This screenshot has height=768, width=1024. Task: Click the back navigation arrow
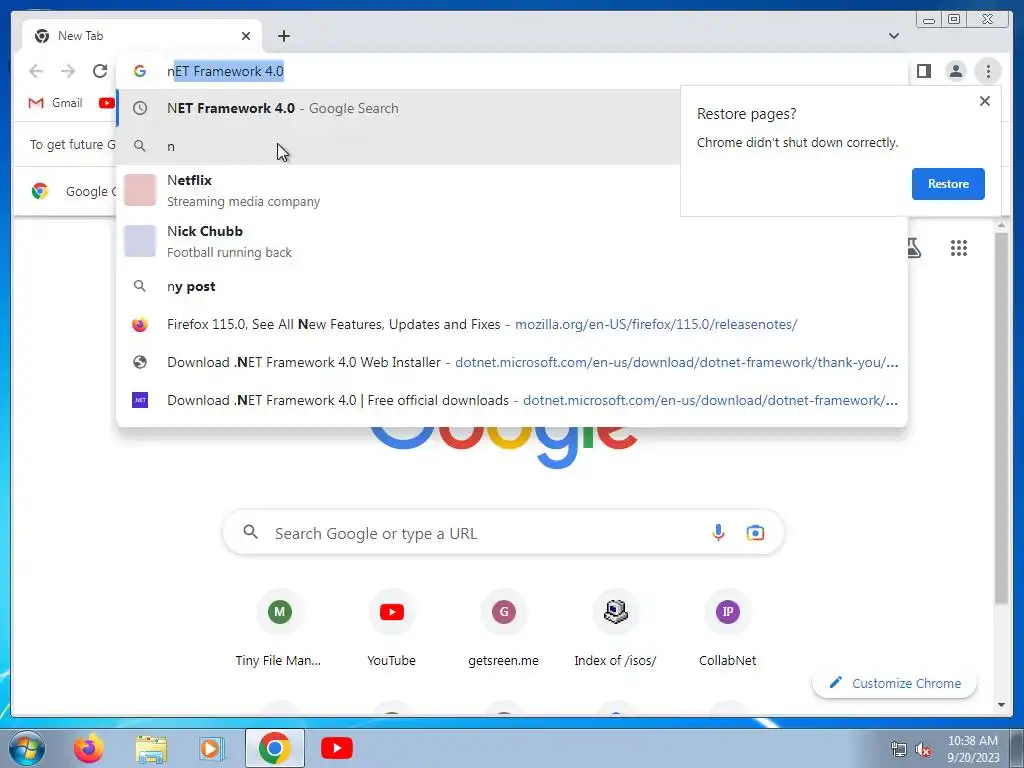pyautogui.click(x=36, y=71)
